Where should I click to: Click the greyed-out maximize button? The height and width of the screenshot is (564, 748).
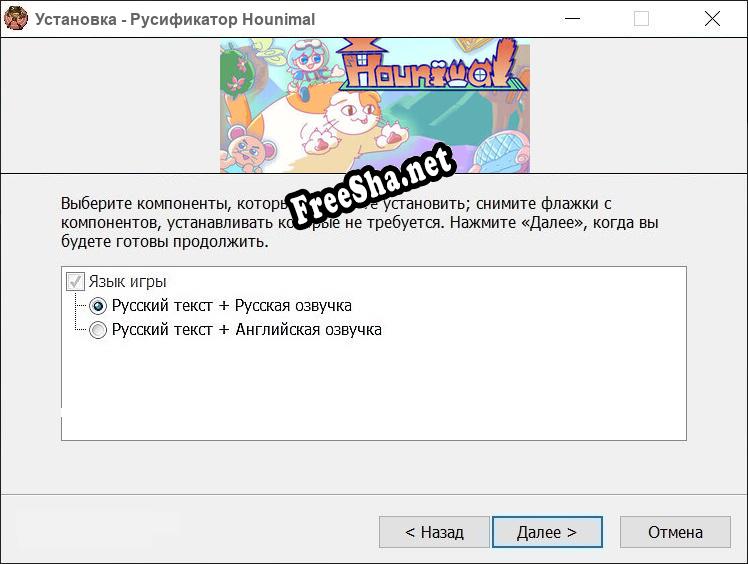click(641, 19)
